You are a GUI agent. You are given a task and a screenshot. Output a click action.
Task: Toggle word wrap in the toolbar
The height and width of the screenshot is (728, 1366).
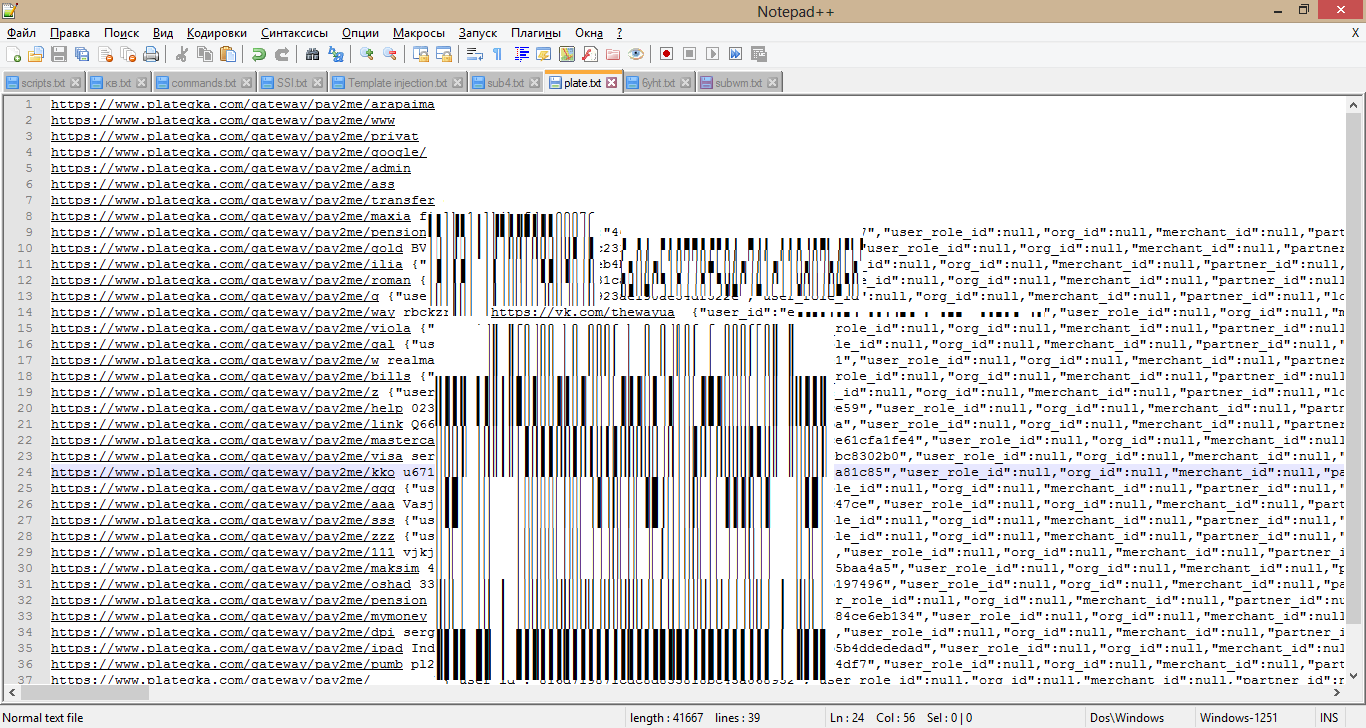coord(475,54)
